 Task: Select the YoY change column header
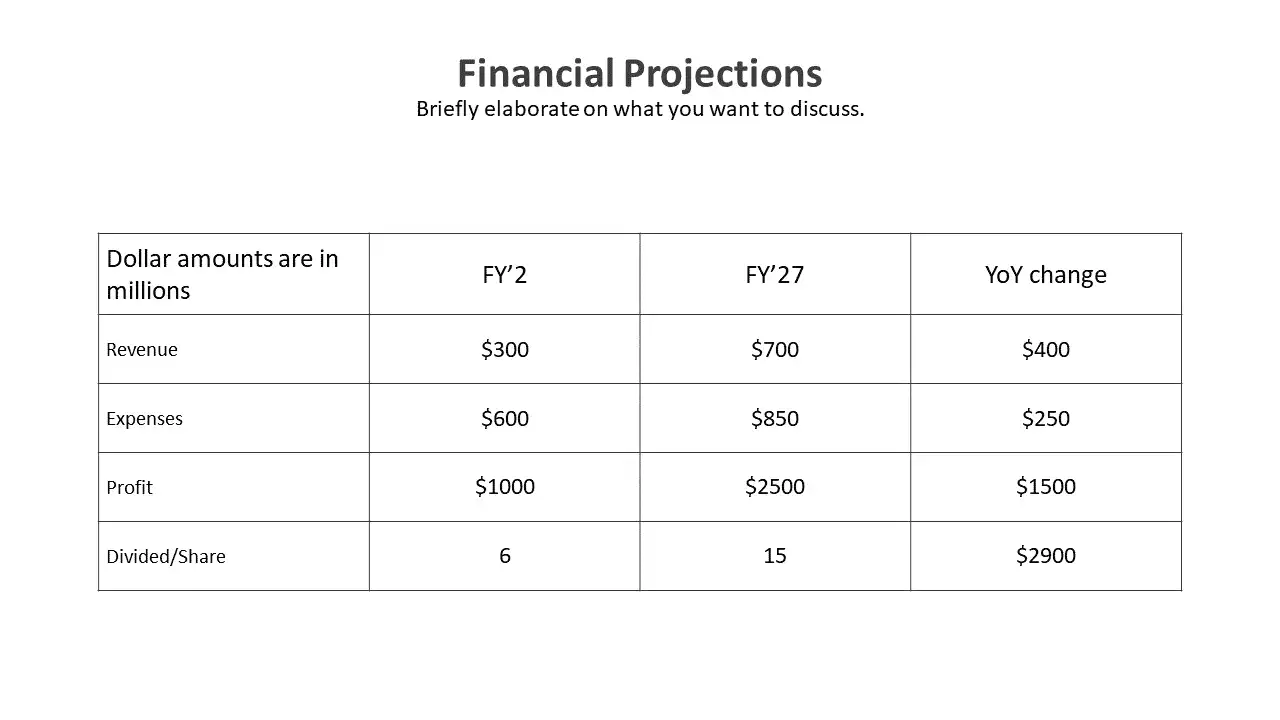(x=1046, y=274)
